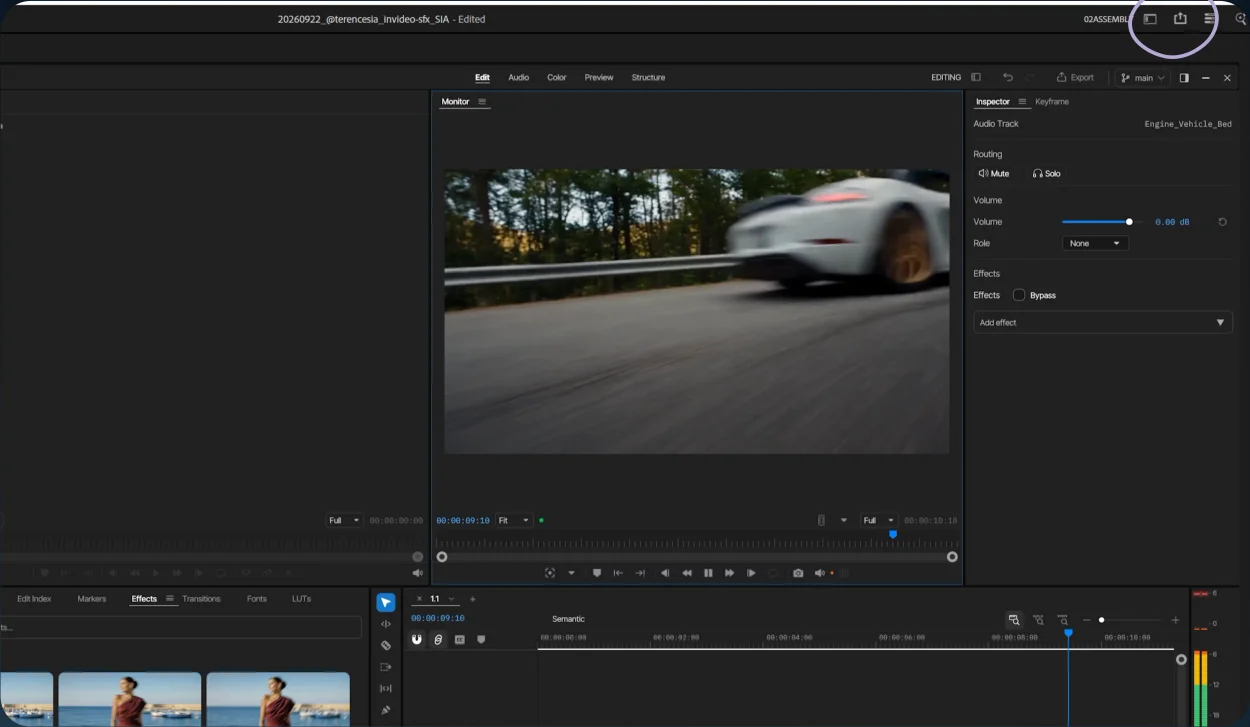Toggle timeline snapping magnet
This screenshot has height=727, width=1250.
point(417,639)
